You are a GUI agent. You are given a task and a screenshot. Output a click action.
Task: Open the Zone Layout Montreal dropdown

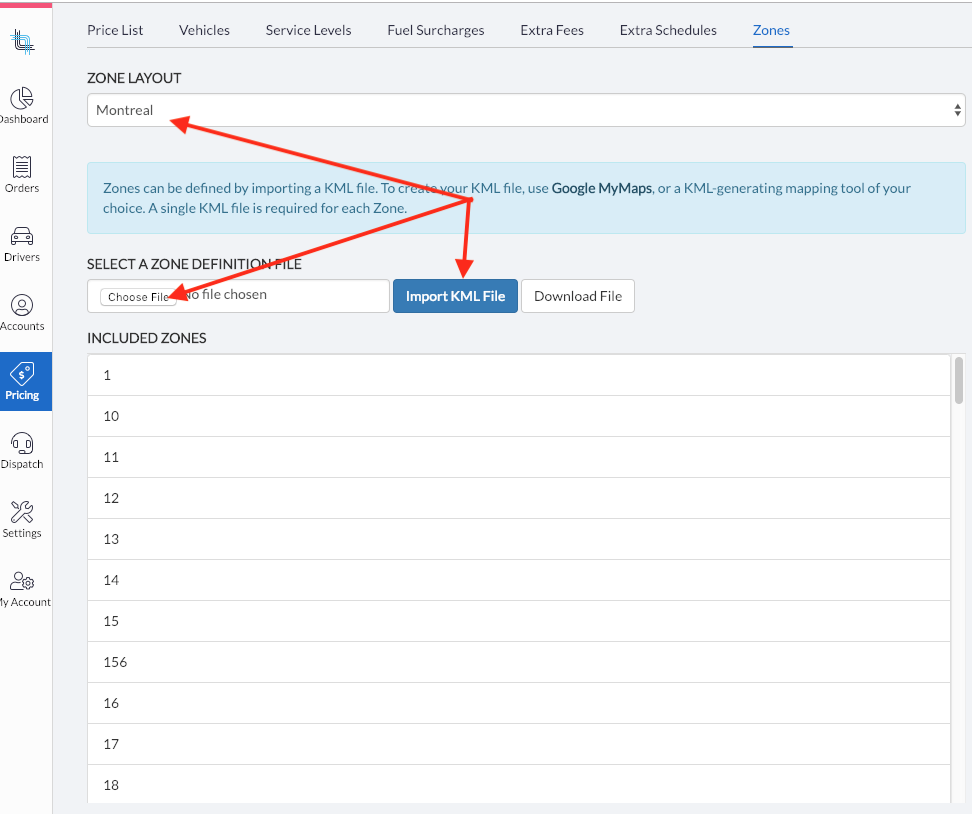tap(526, 110)
